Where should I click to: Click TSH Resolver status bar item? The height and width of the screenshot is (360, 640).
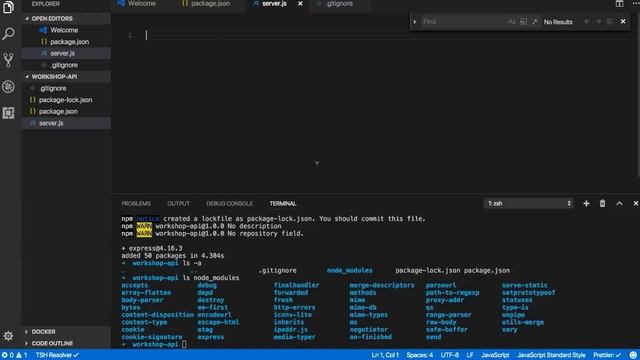57,355
